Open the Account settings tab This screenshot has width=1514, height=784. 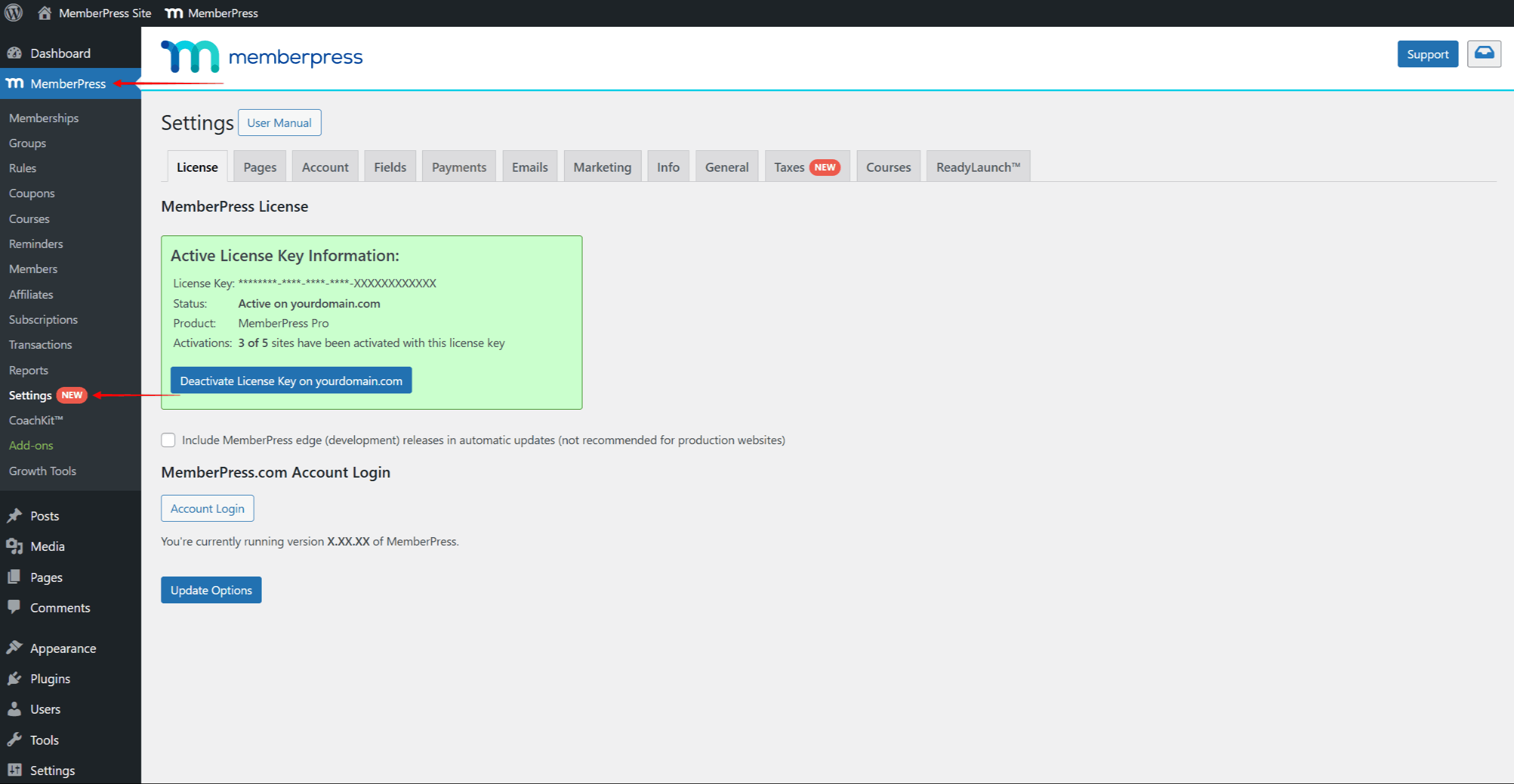[325, 167]
